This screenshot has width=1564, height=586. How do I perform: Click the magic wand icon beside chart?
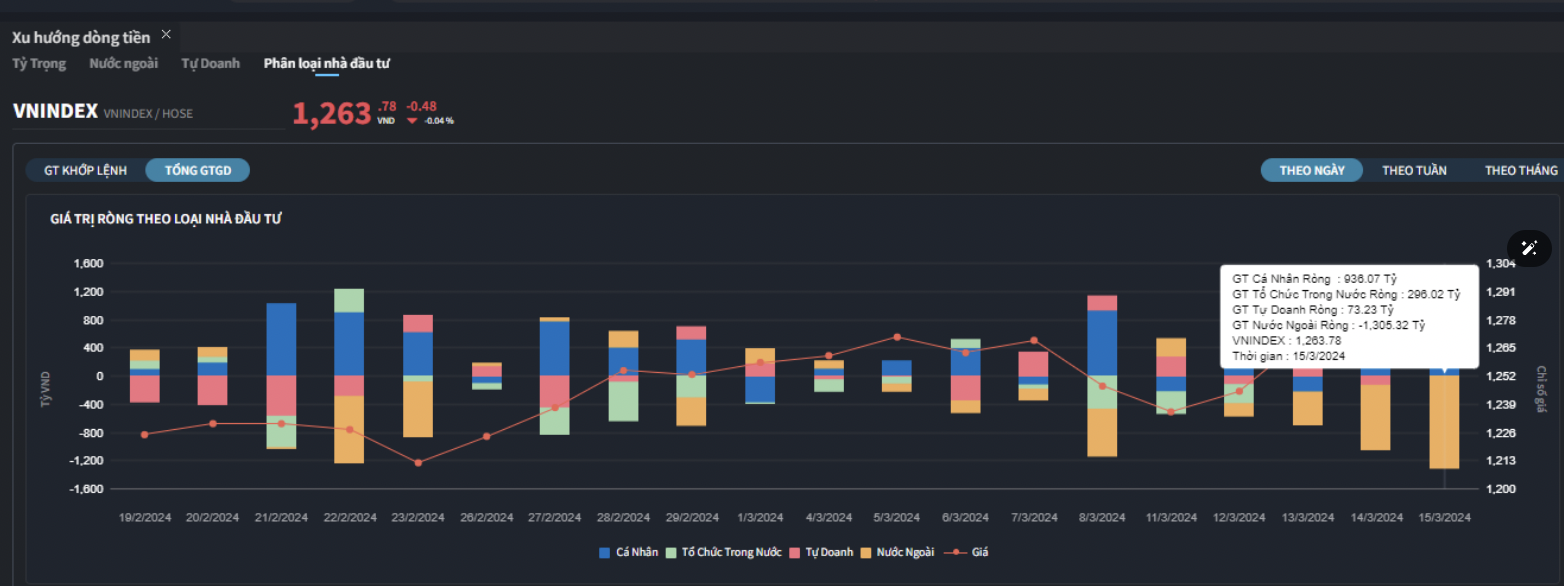[x=1529, y=248]
